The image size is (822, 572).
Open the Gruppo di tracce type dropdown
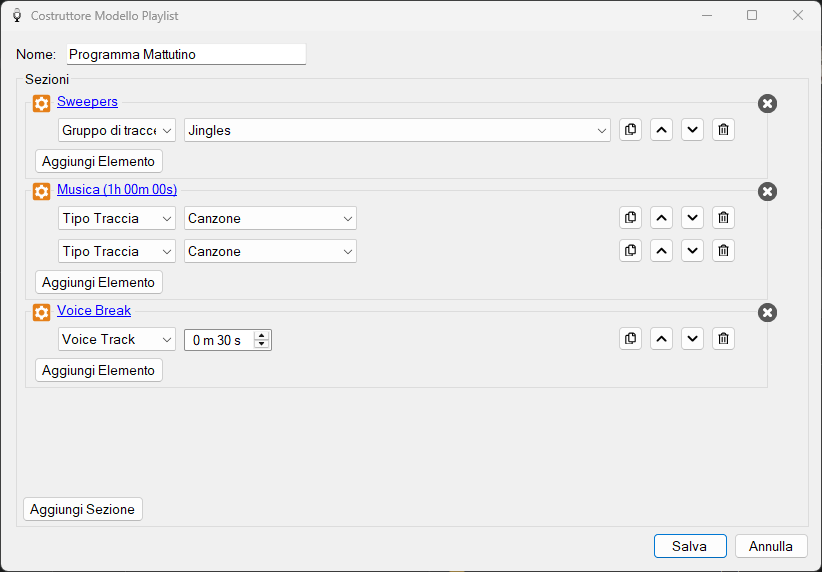tap(116, 130)
